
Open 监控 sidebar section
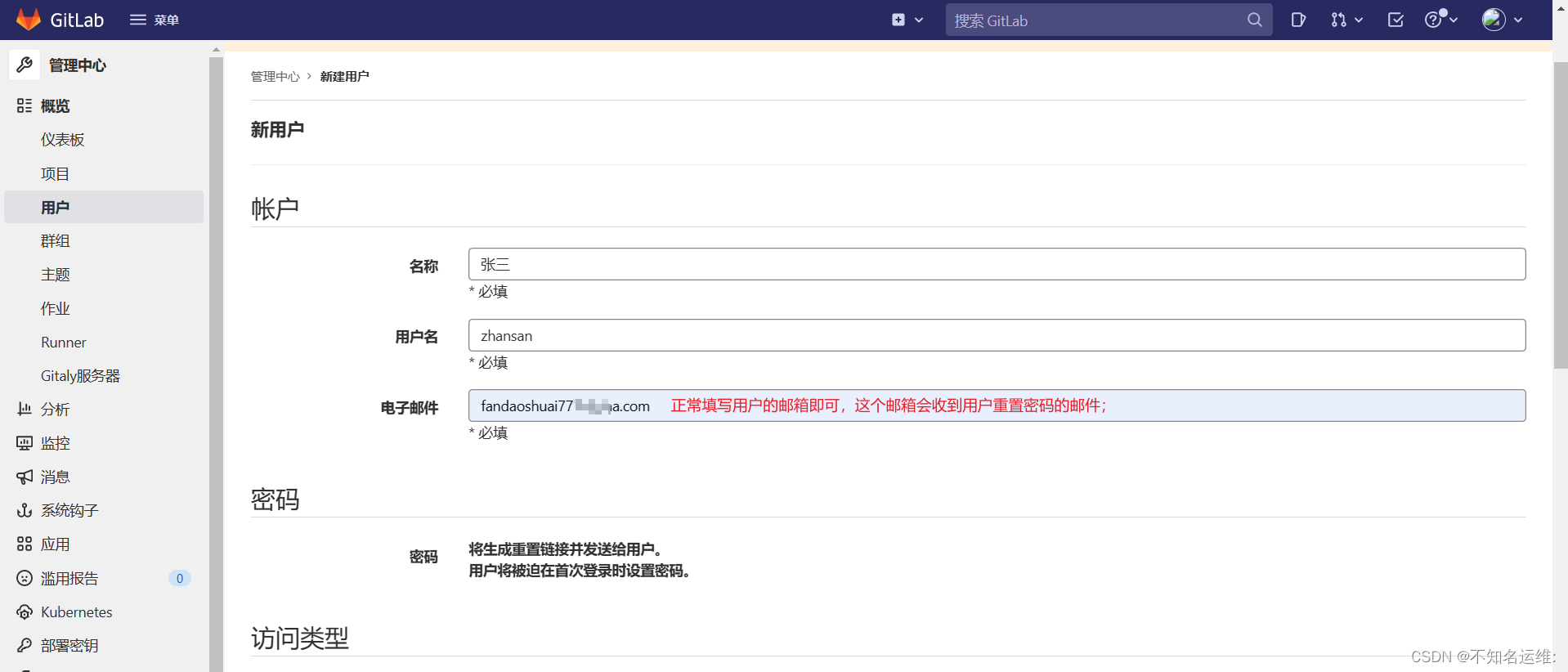56,443
